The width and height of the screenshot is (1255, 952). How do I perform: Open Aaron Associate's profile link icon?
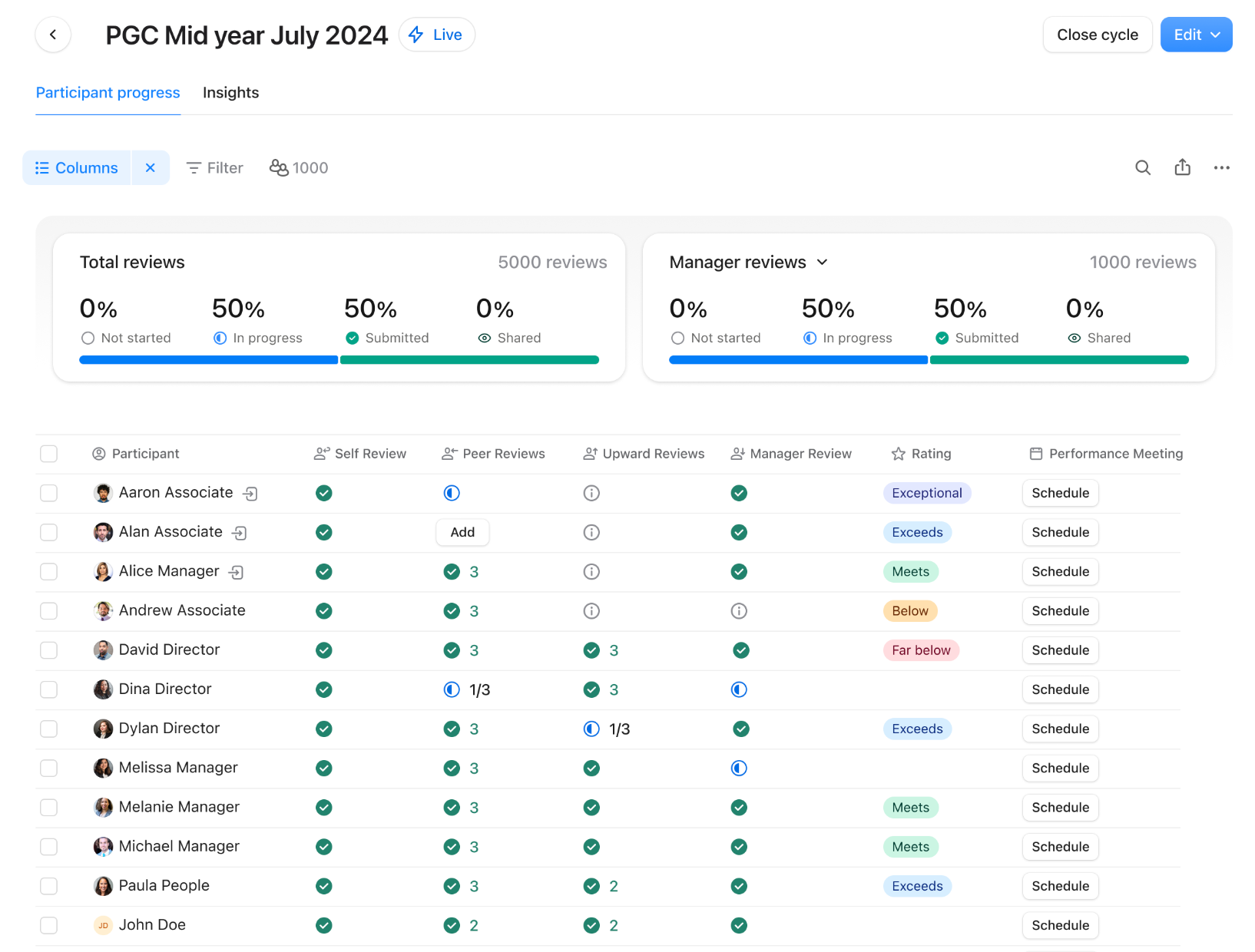click(250, 494)
